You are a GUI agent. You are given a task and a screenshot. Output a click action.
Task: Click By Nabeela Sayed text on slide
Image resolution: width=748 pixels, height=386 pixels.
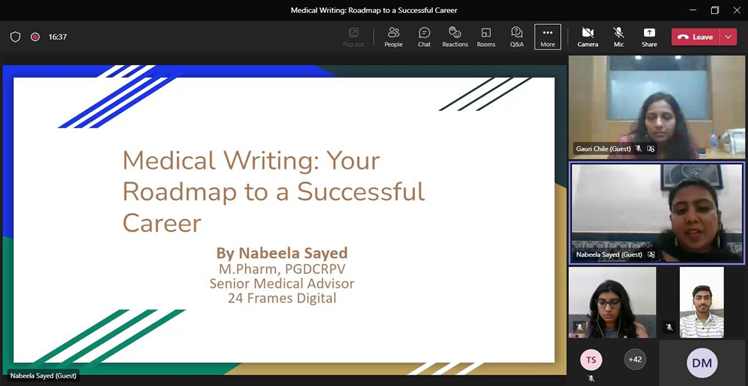[x=282, y=253]
